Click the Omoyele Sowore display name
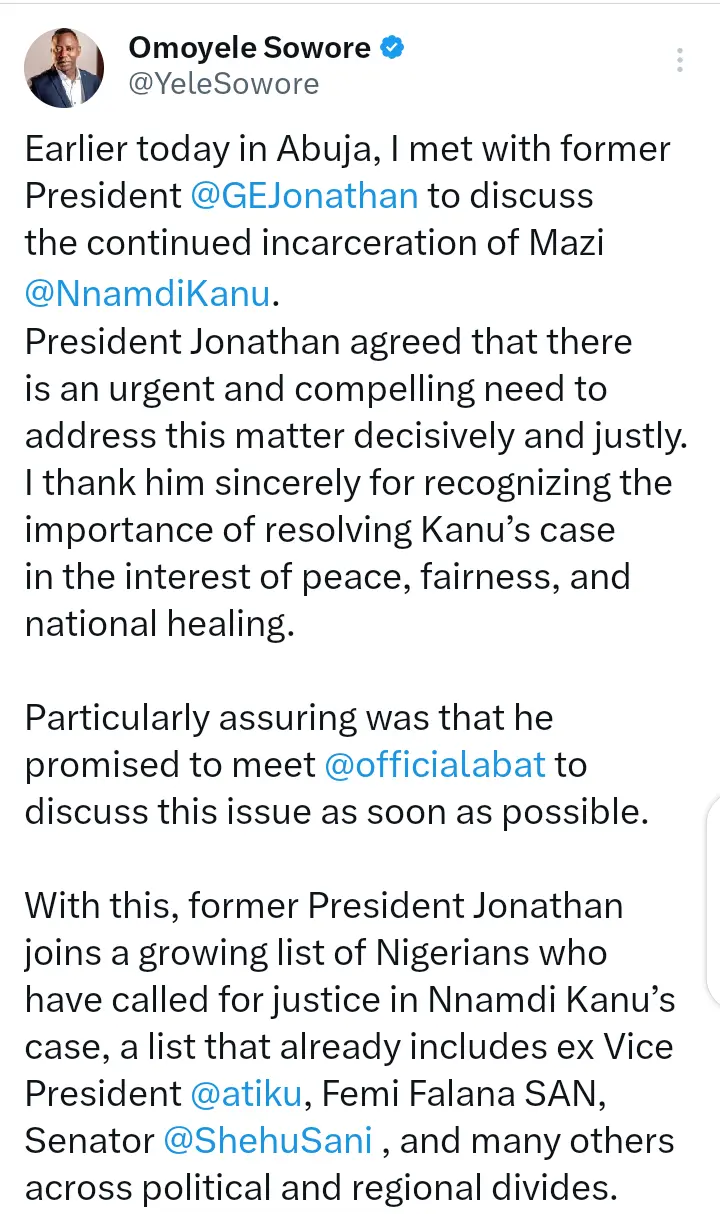This screenshot has width=720, height=1214. pos(249,47)
